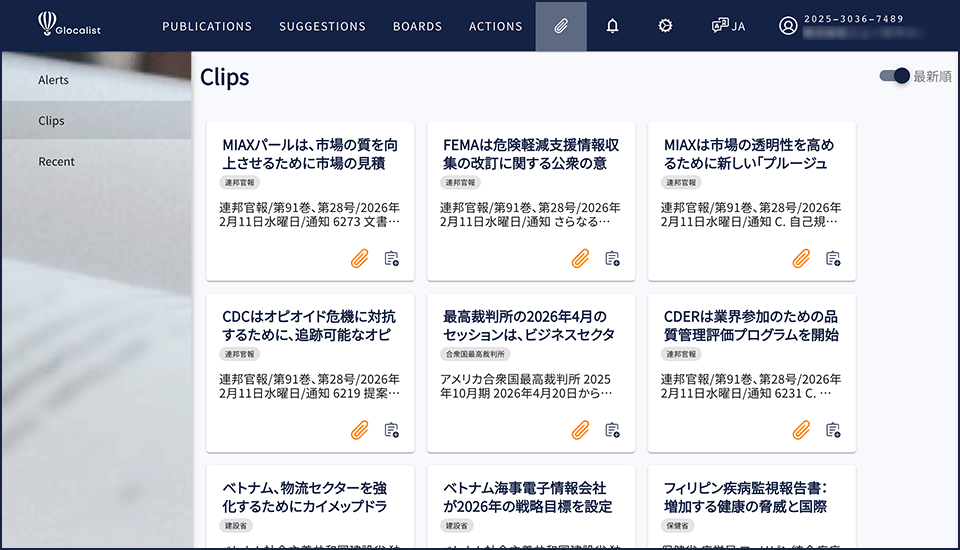Click the 合衆国最高裁判所 tag
960x550 pixels.
[475, 354]
